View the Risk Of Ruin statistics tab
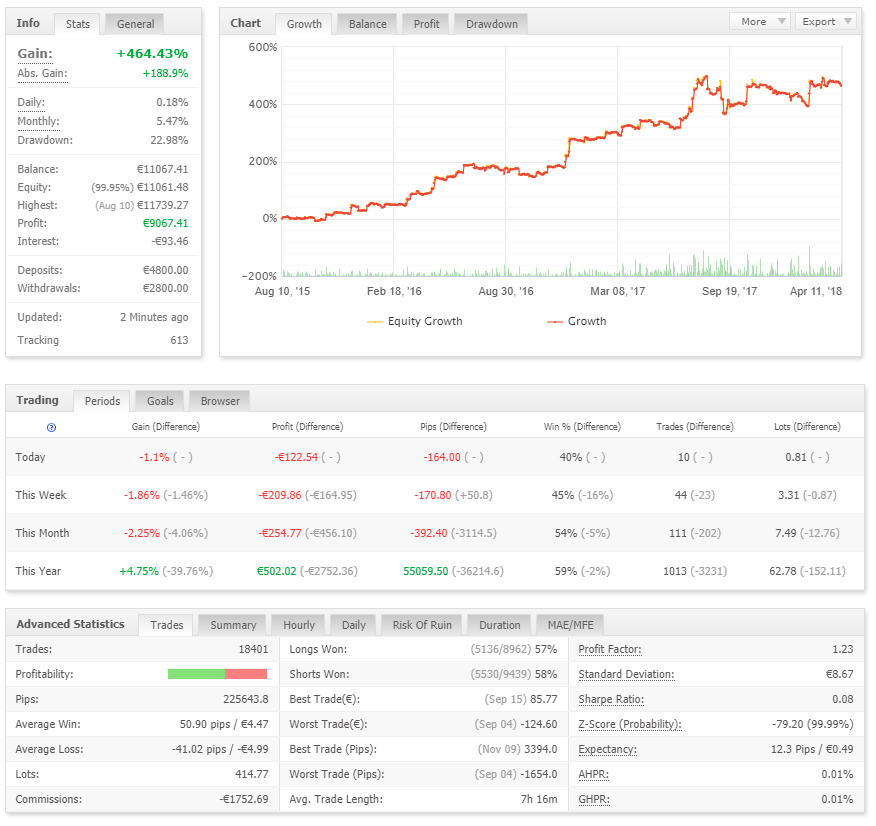Viewport: 876px width, 826px height. [x=422, y=625]
